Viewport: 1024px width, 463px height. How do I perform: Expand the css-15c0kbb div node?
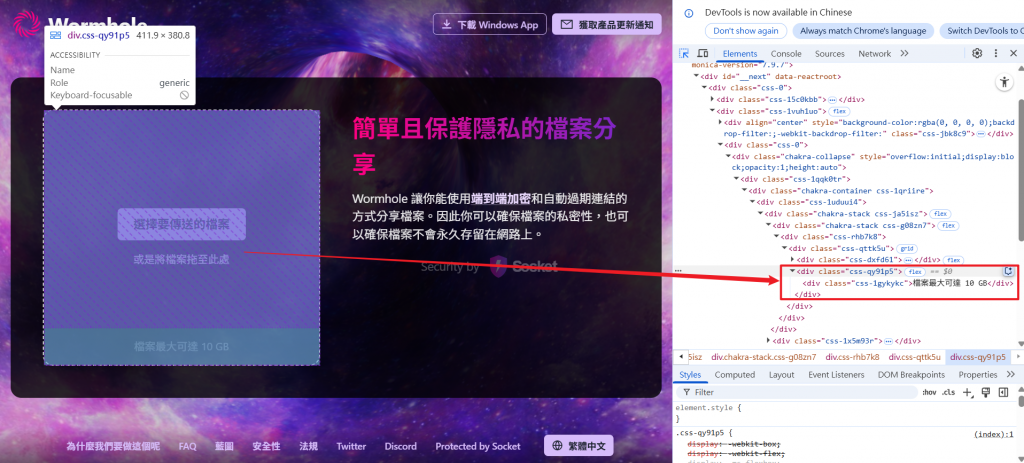click(x=712, y=100)
